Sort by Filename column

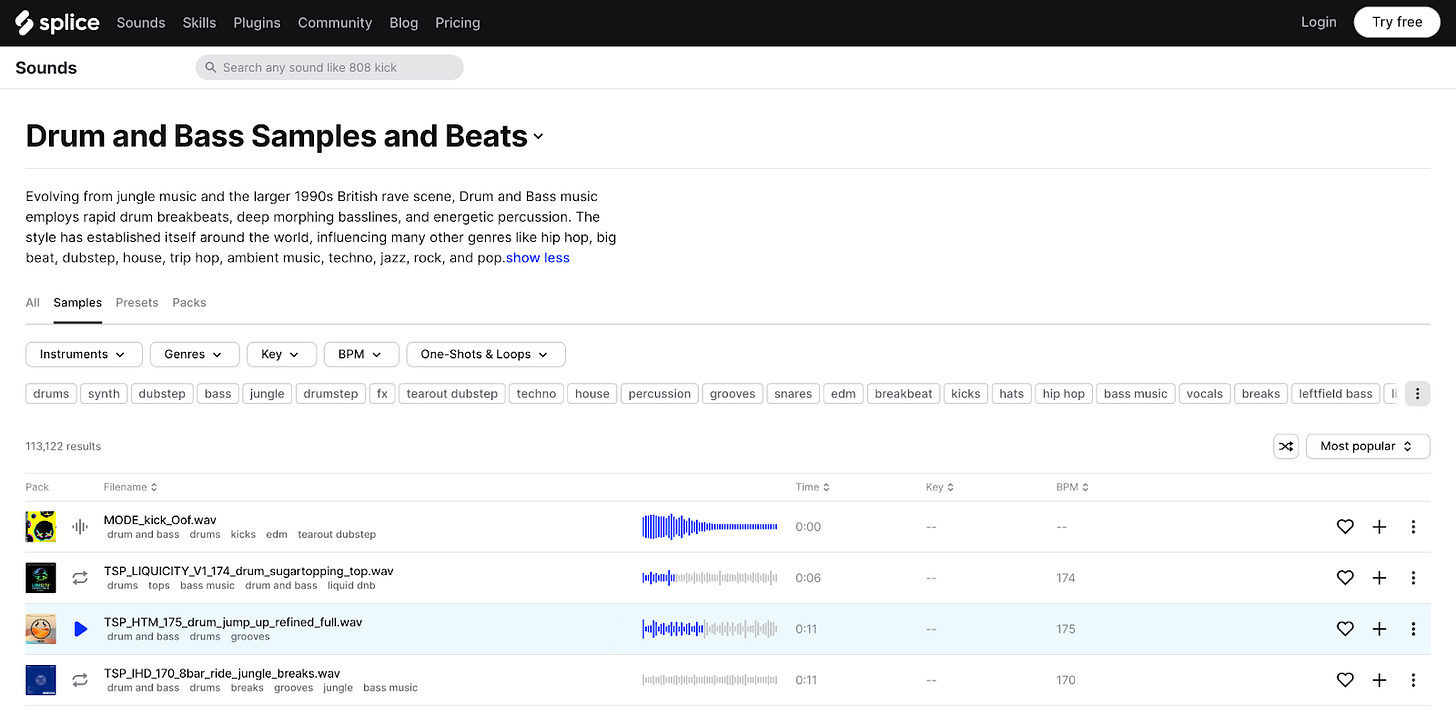point(131,487)
